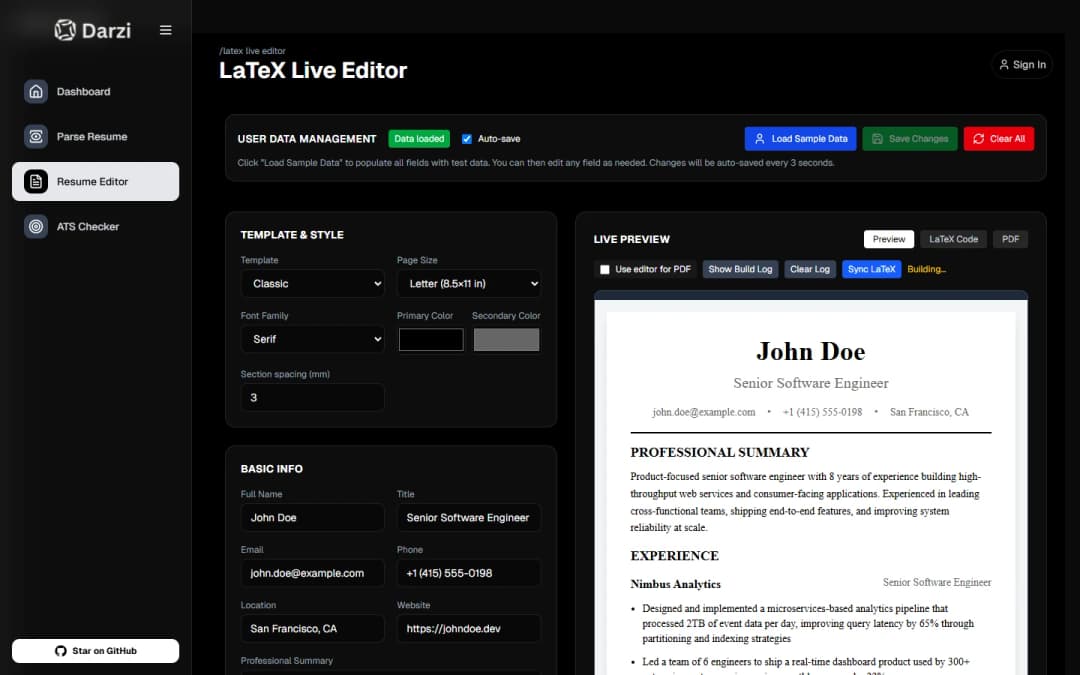Click the Section spacing input field

(312, 397)
